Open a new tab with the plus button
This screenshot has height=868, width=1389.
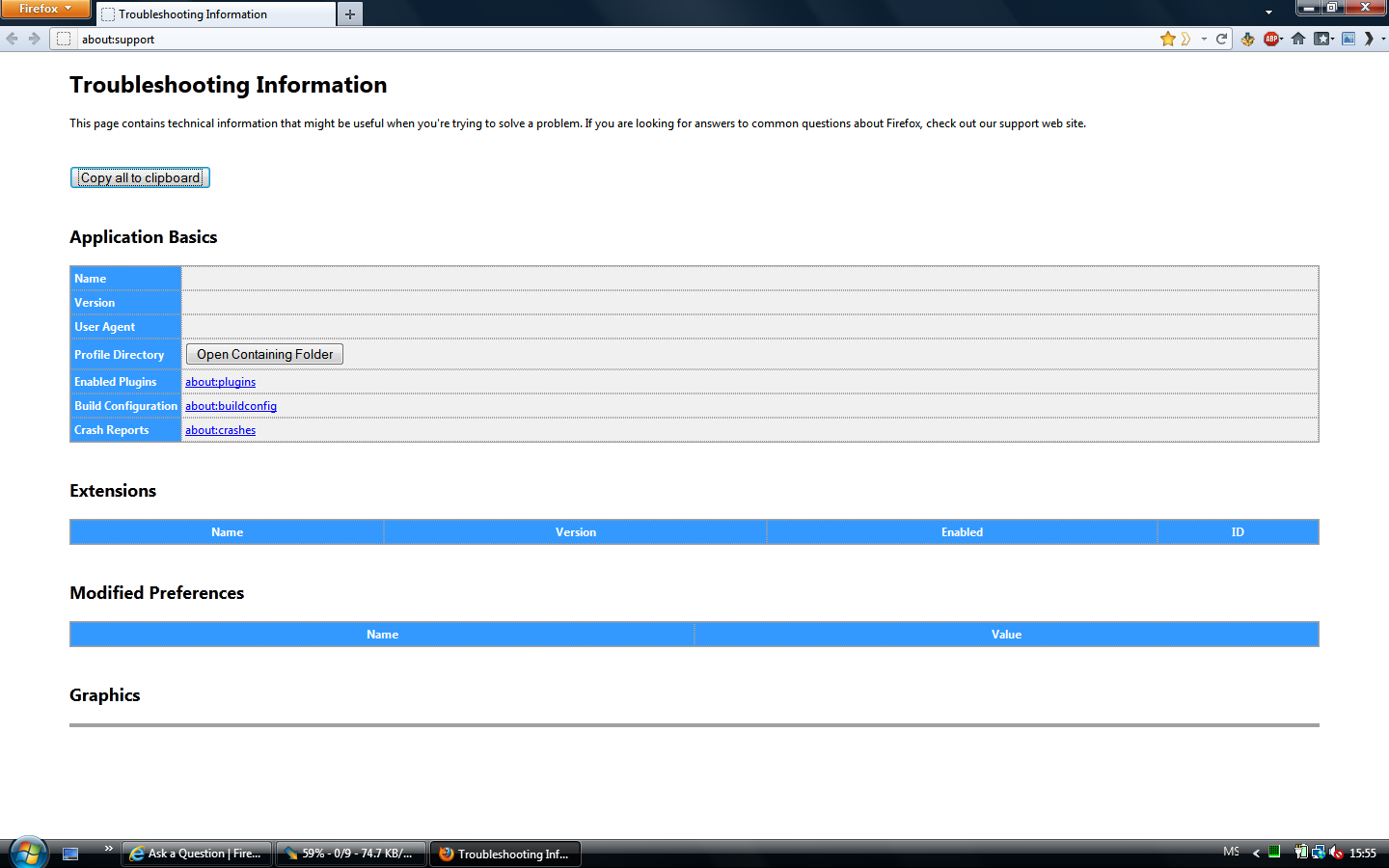(349, 14)
